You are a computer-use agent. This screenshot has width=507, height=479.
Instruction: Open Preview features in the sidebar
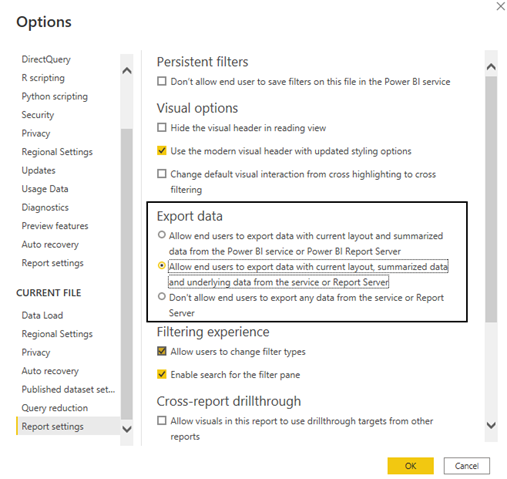point(55,226)
